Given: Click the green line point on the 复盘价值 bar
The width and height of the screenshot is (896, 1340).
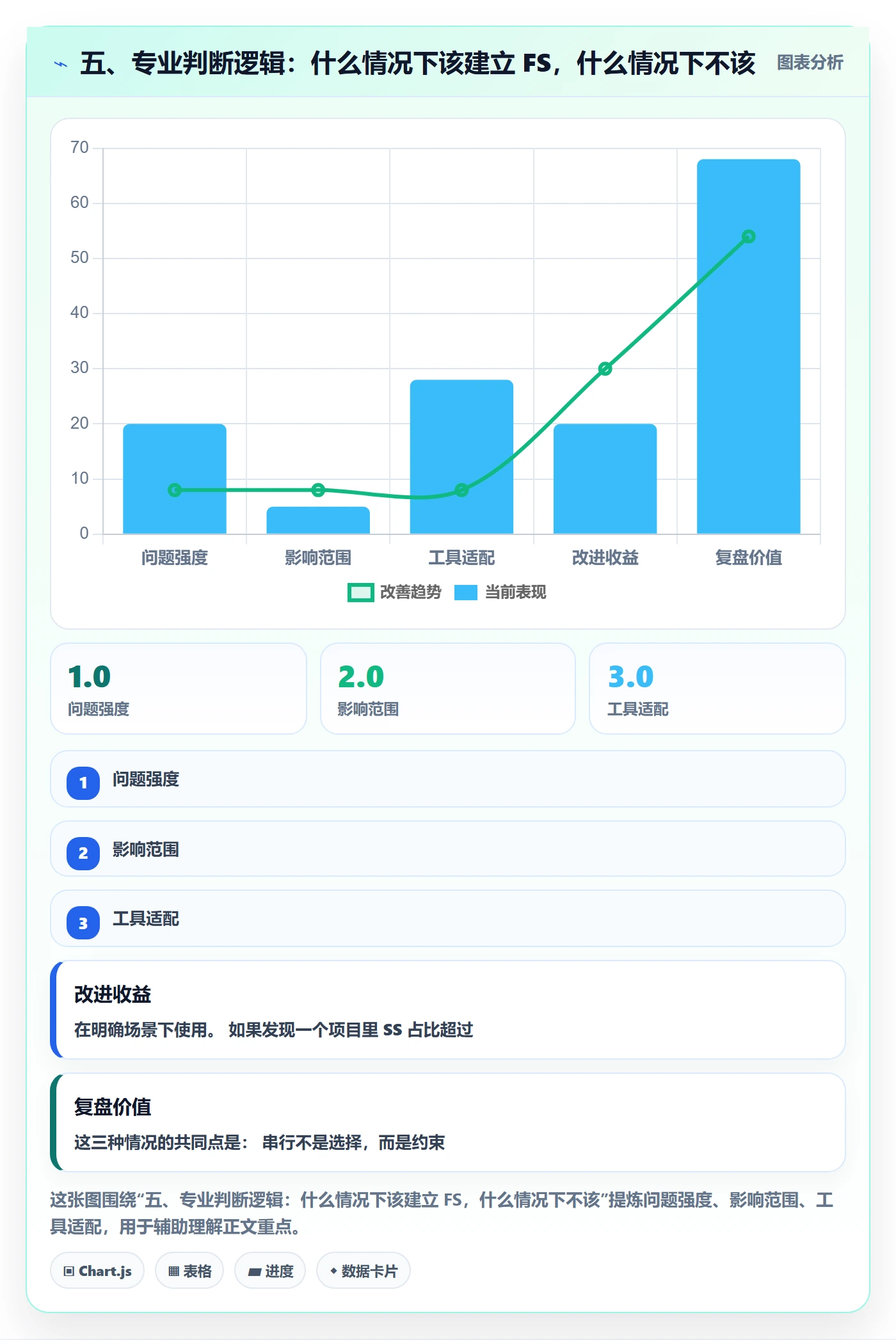Looking at the screenshot, I should (x=749, y=237).
